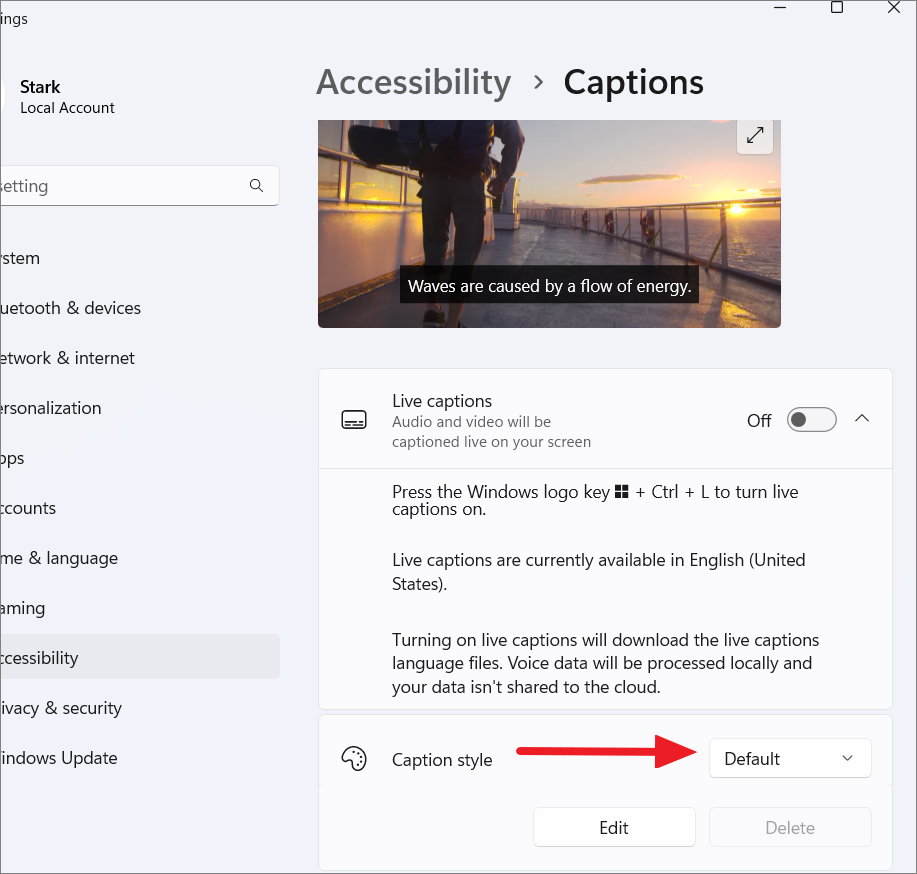917x874 pixels.
Task: Open Personalization settings
Action: (x=138, y=408)
